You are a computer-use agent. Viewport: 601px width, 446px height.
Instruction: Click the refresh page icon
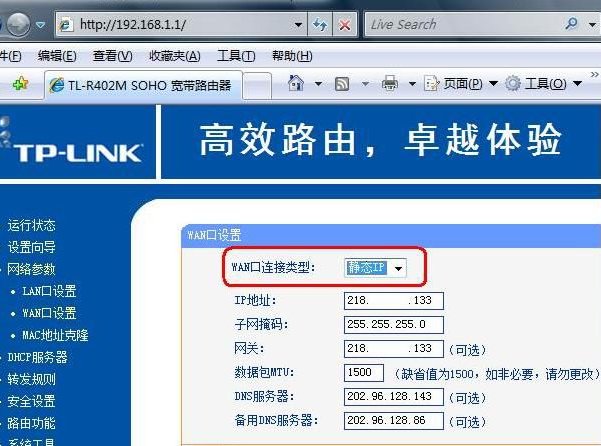[x=320, y=25]
